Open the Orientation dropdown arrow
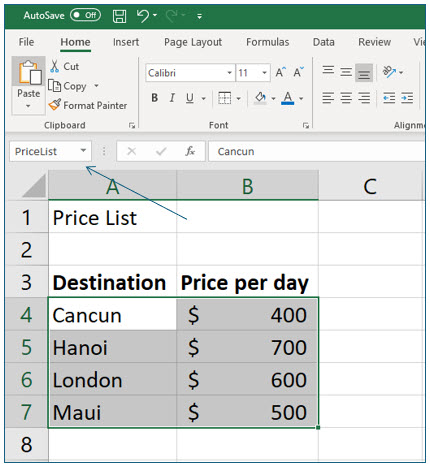This screenshot has height=466, width=430. coord(401,72)
